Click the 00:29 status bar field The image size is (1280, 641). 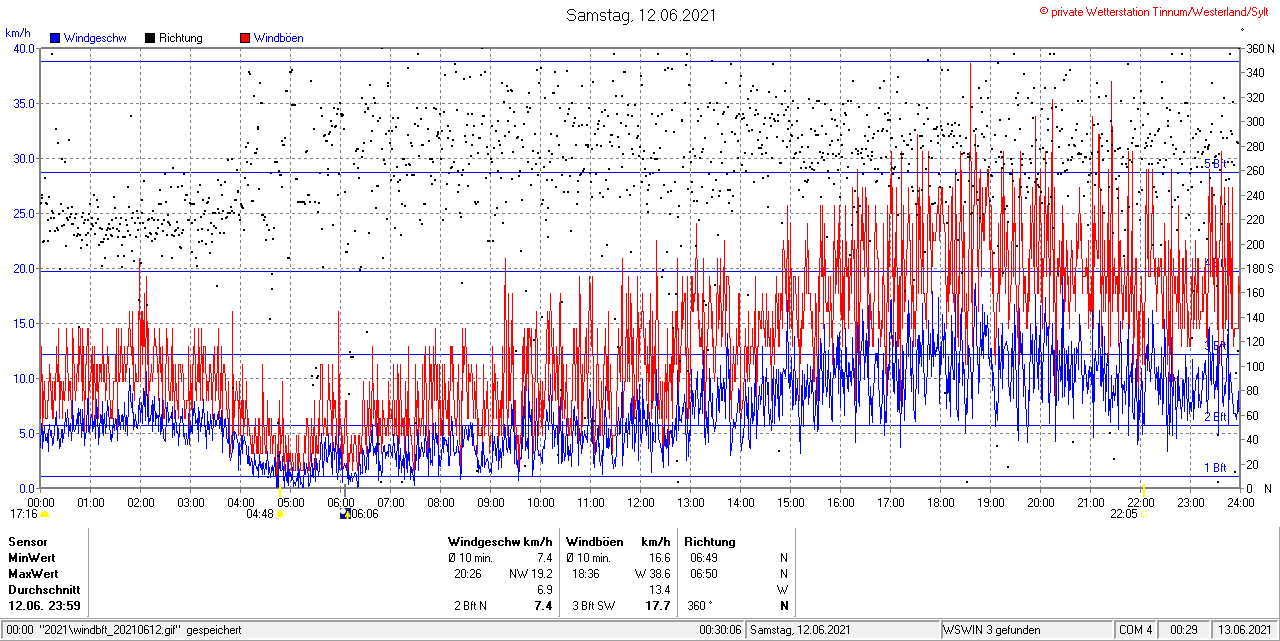point(1184,630)
